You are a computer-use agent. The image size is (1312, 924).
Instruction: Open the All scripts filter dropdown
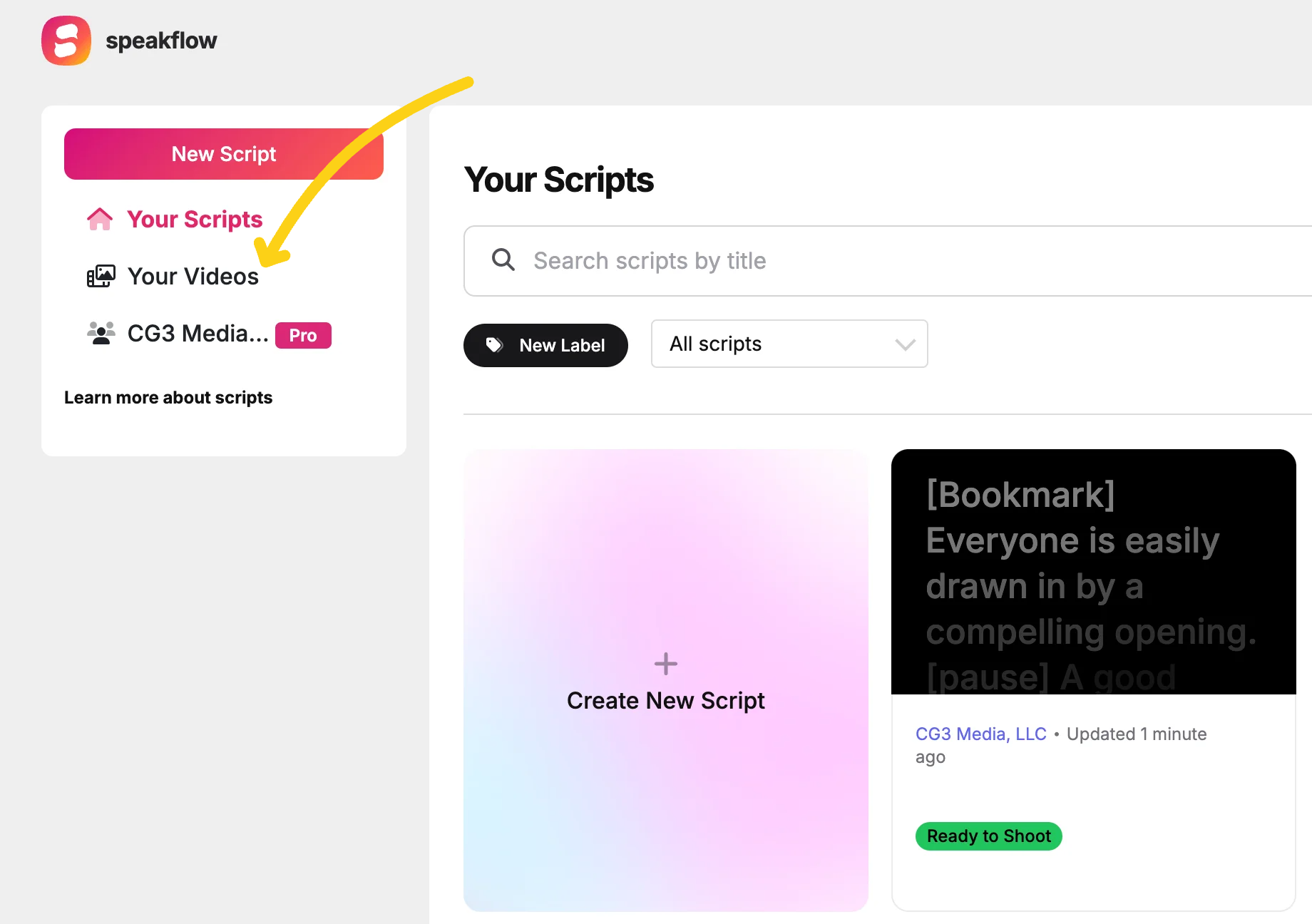pyautogui.click(x=789, y=344)
